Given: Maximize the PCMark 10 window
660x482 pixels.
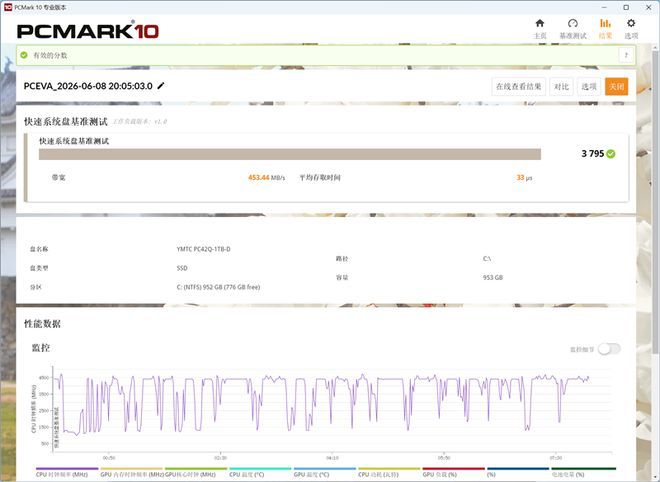Looking at the screenshot, I should [x=626, y=7].
